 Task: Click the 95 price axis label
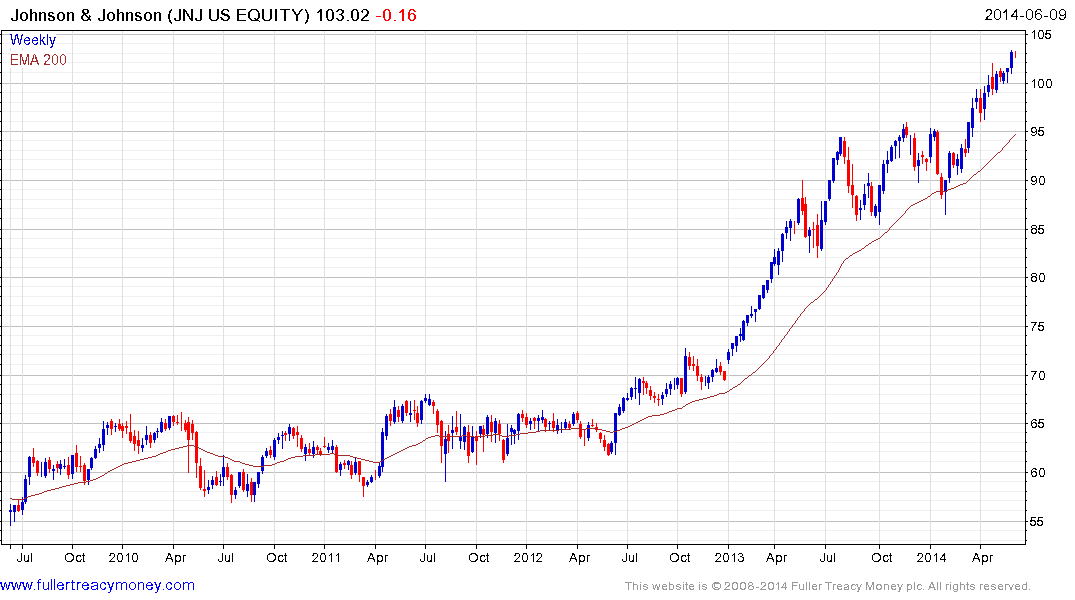(x=1038, y=132)
